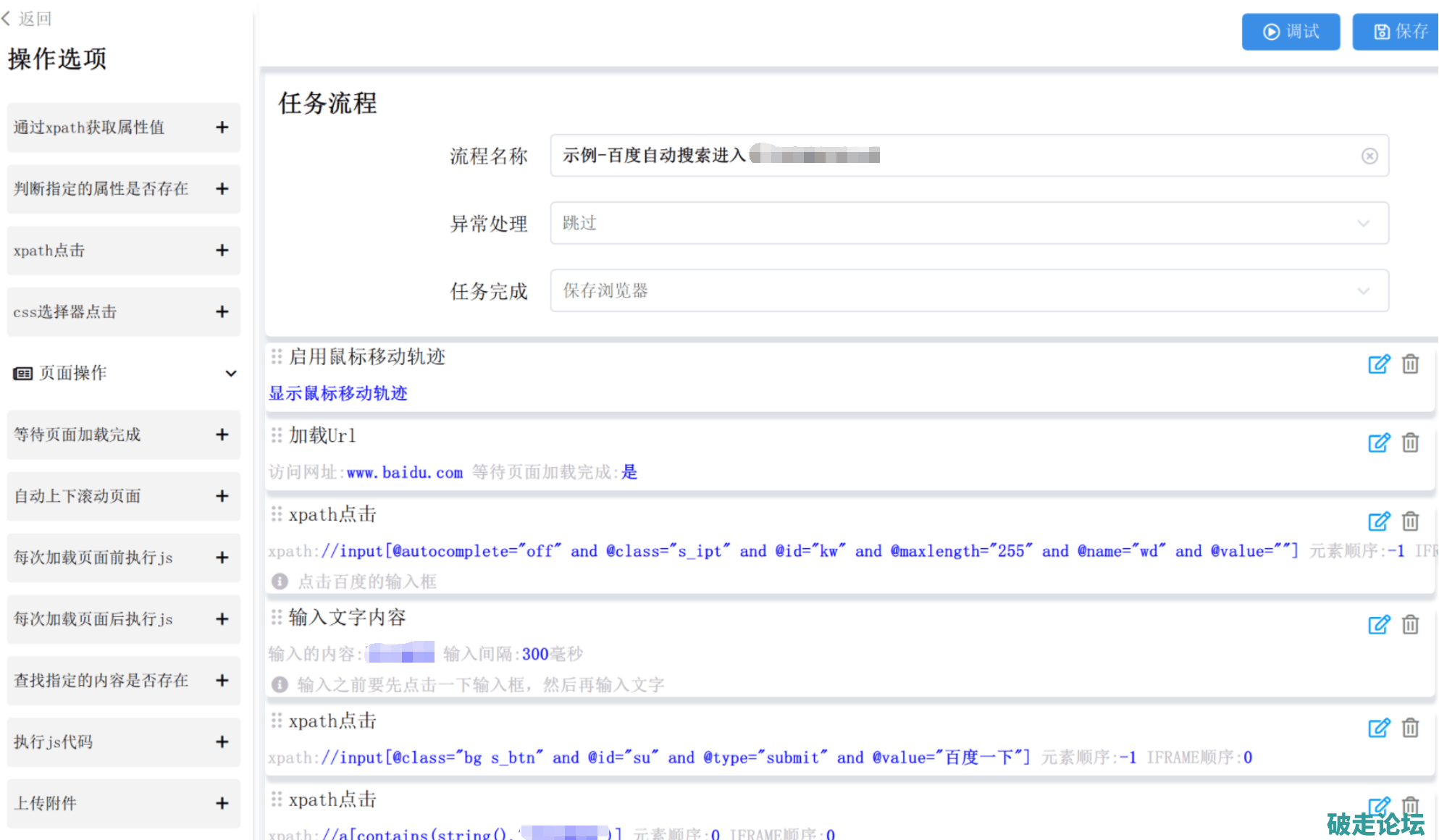Add 自动上下滚动页面 operation
Screen dimensions: 1439x840
pos(222,496)
